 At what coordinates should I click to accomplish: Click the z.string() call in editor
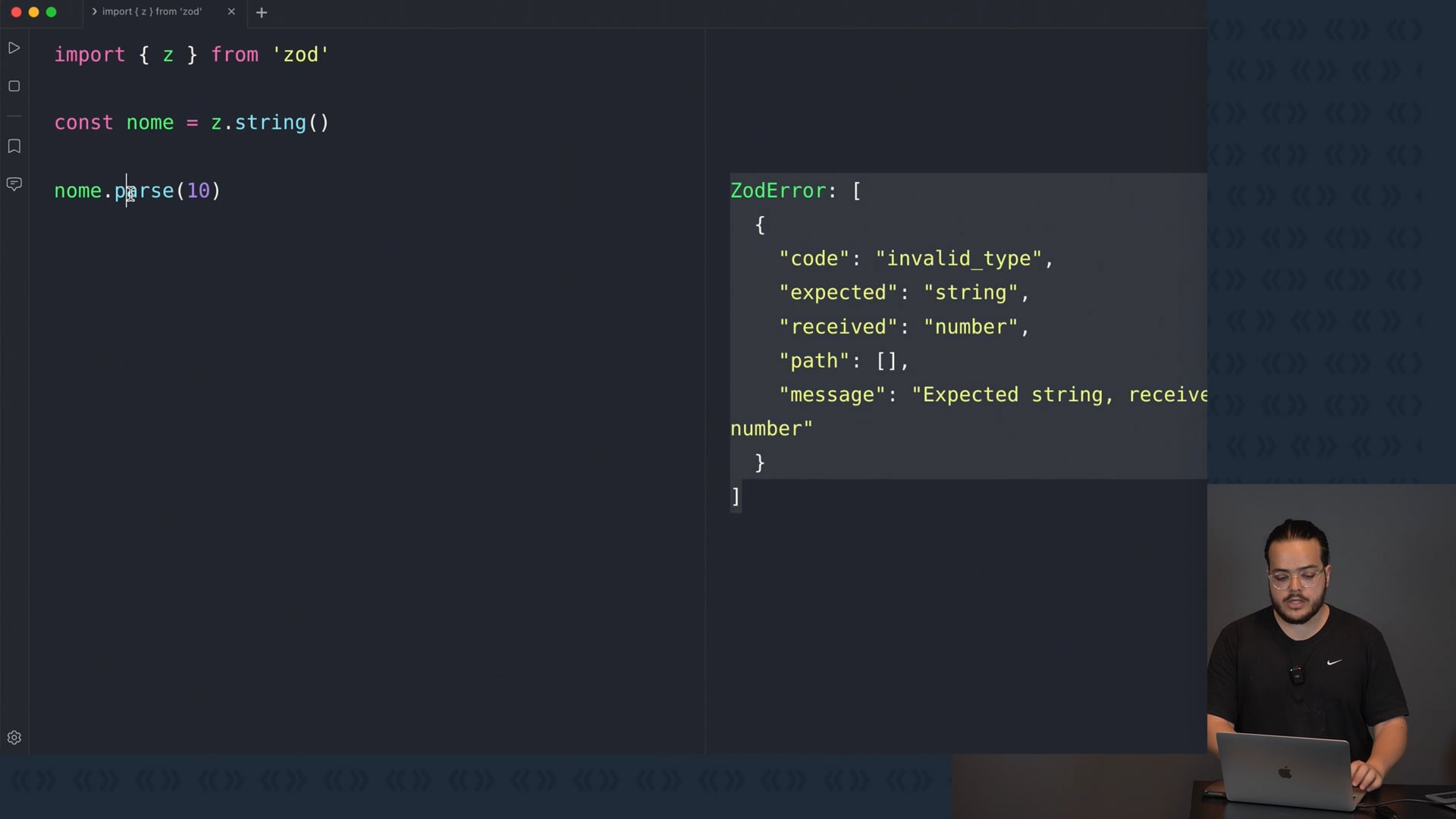269,123
